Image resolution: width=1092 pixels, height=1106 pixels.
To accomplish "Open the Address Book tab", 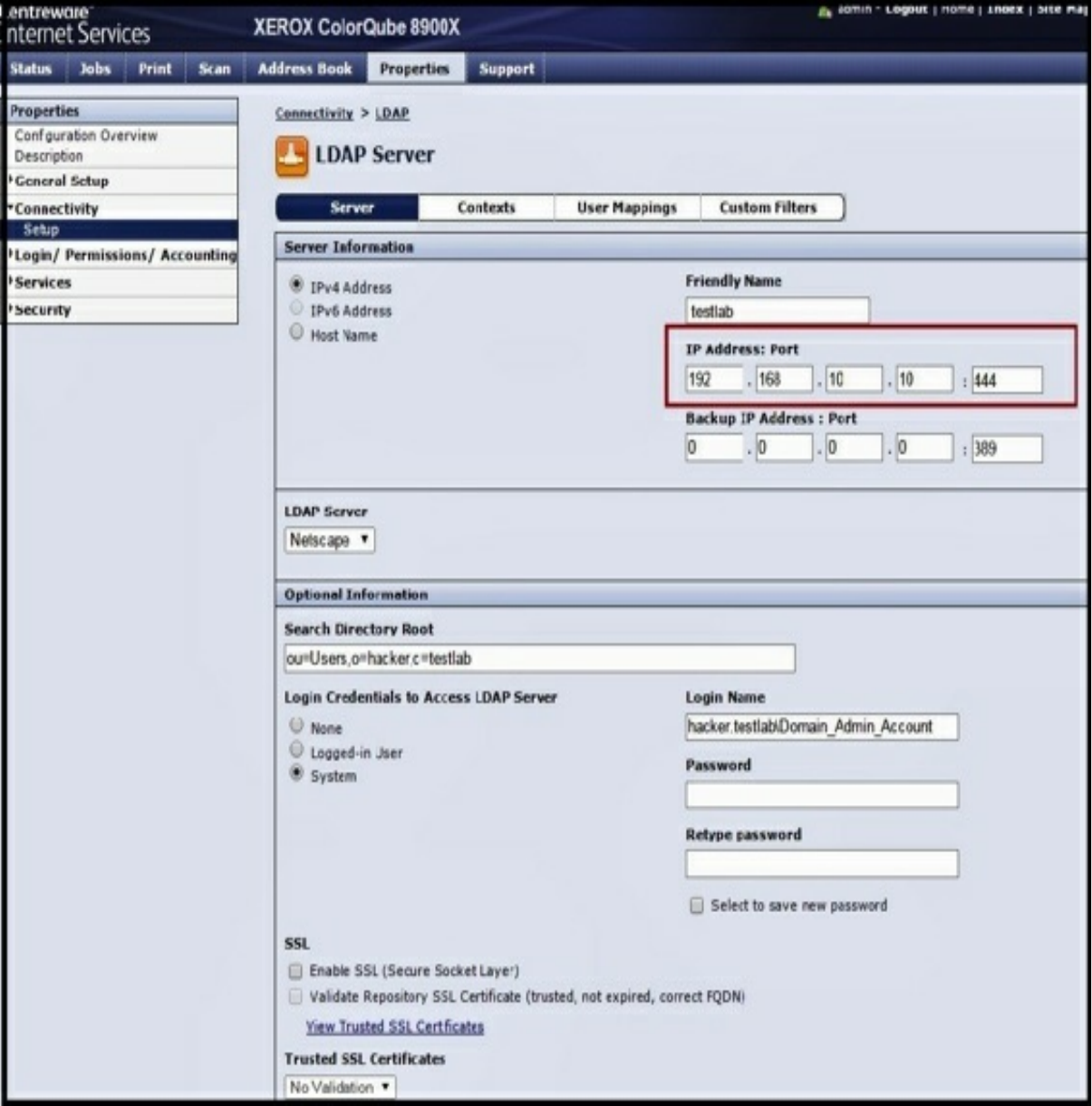I will (x=305, y=69).
